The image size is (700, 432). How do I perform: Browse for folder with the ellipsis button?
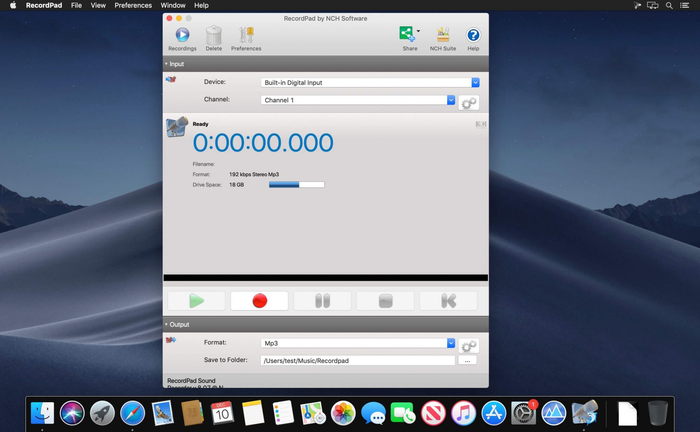pos(467,360)
